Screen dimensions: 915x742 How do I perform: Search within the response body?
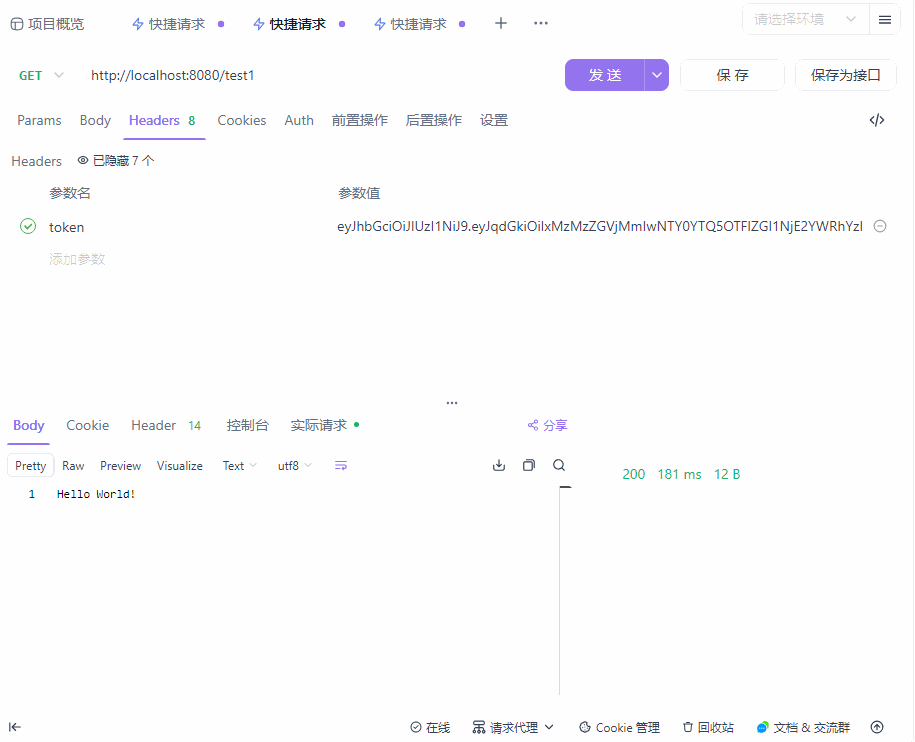(x=559, y=465)
